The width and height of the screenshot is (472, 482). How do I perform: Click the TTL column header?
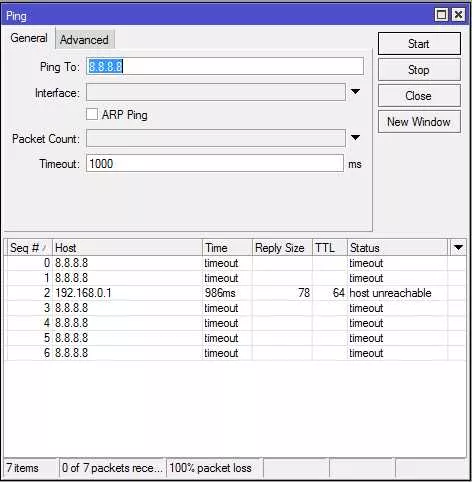[330, 248]
